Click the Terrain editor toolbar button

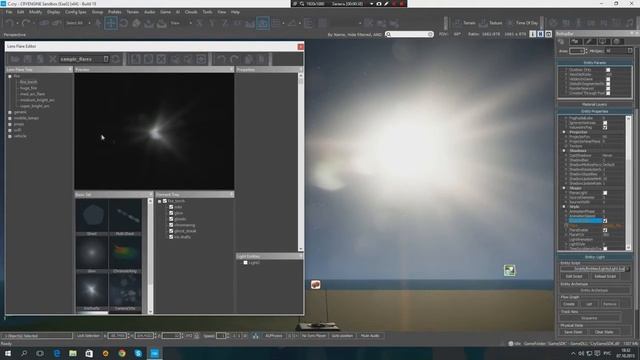[x=465, y=23]
